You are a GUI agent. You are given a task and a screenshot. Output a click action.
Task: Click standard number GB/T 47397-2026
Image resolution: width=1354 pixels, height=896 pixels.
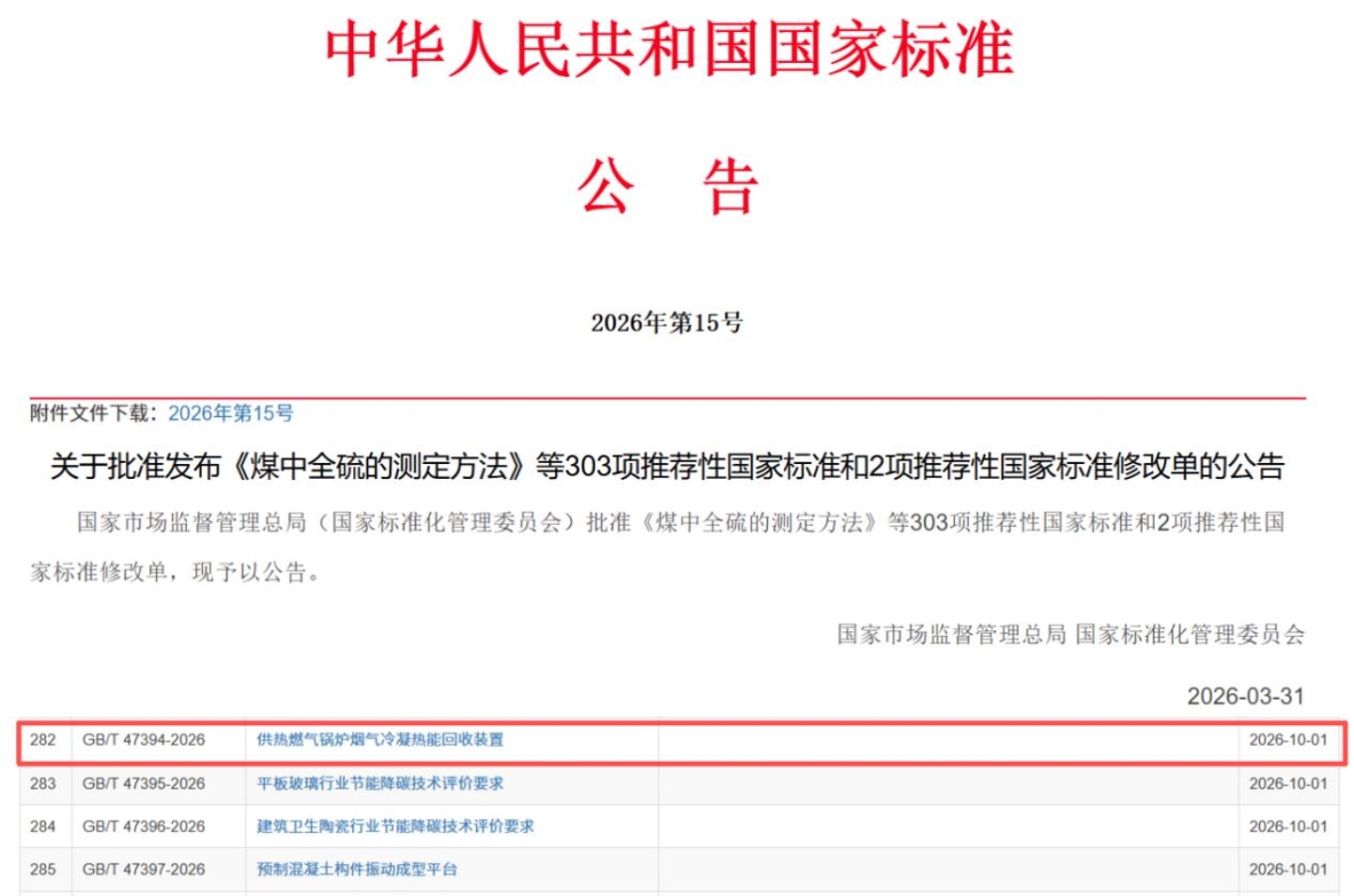[x=144, y=870]
